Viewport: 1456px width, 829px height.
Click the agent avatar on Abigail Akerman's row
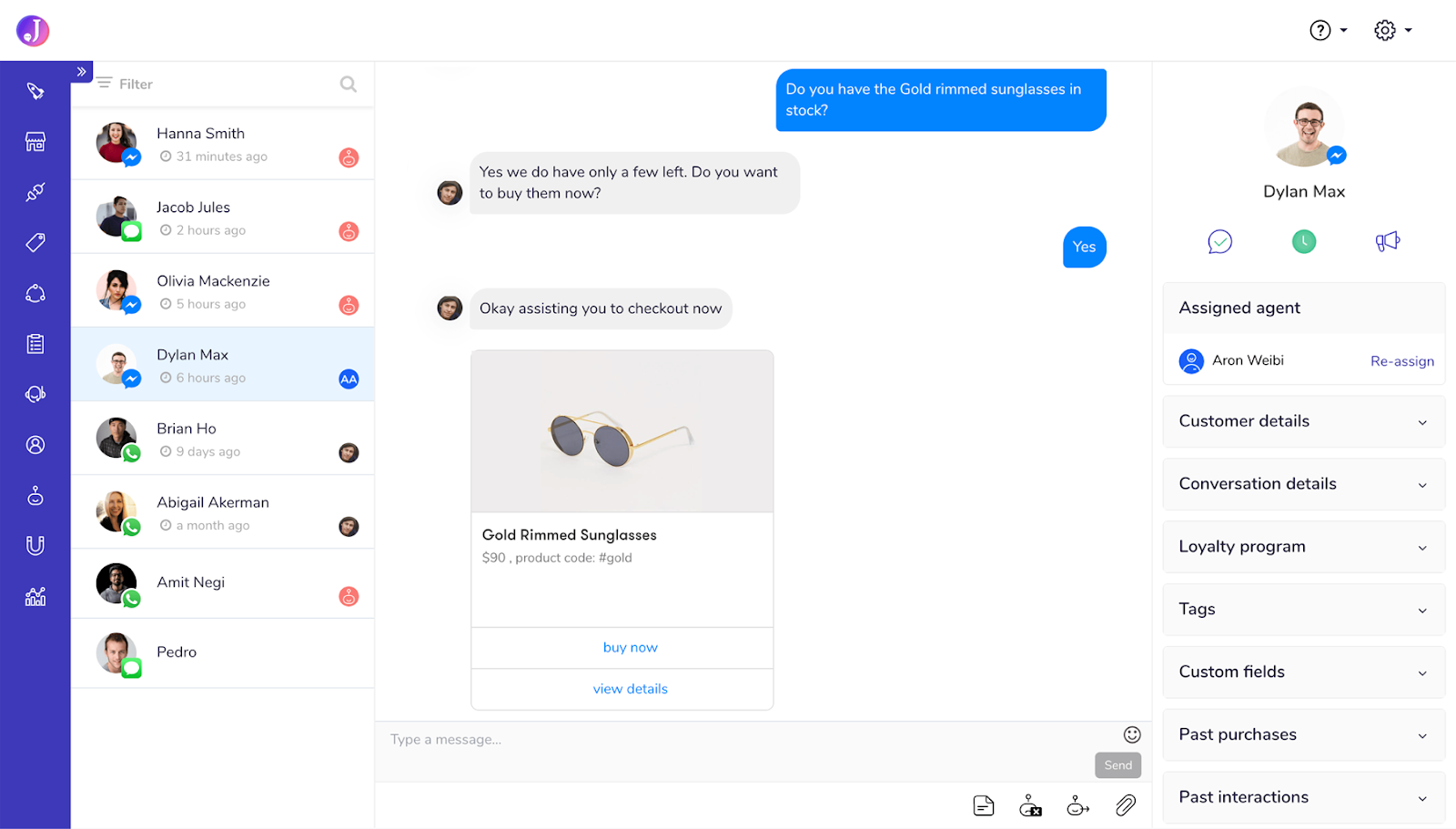[349, 526]
